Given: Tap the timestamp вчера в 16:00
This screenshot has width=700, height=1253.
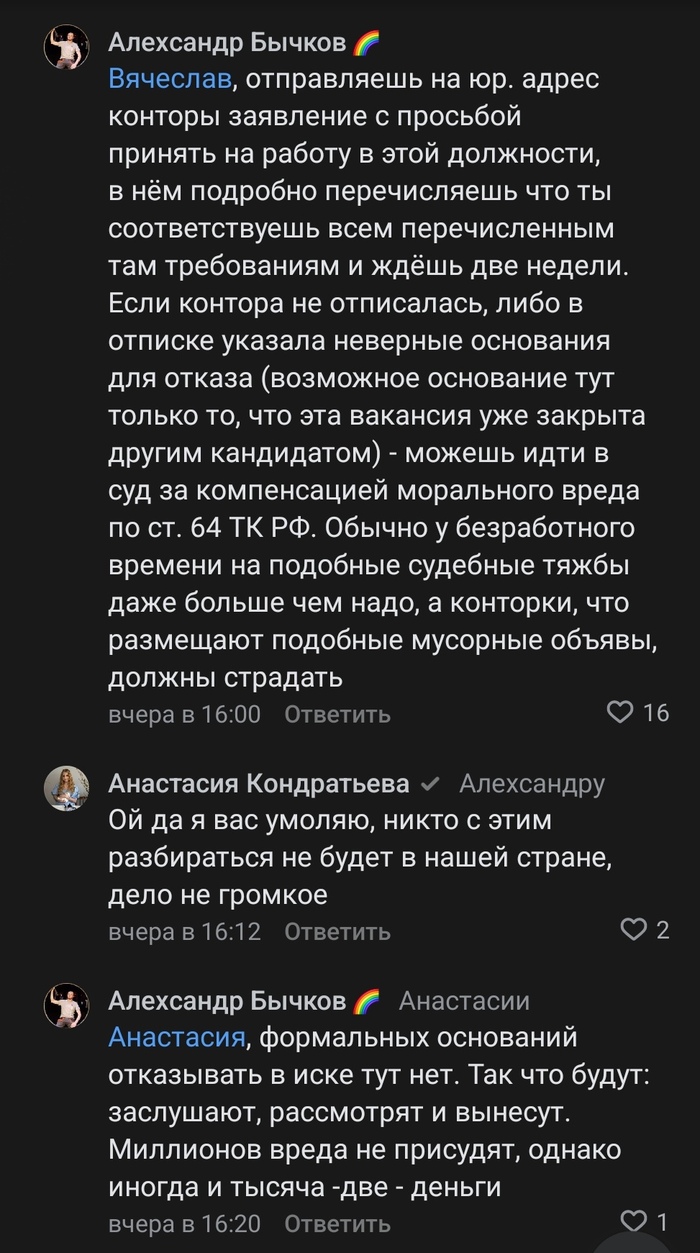Looking at the screenshot, I should [x=184, y=714].
